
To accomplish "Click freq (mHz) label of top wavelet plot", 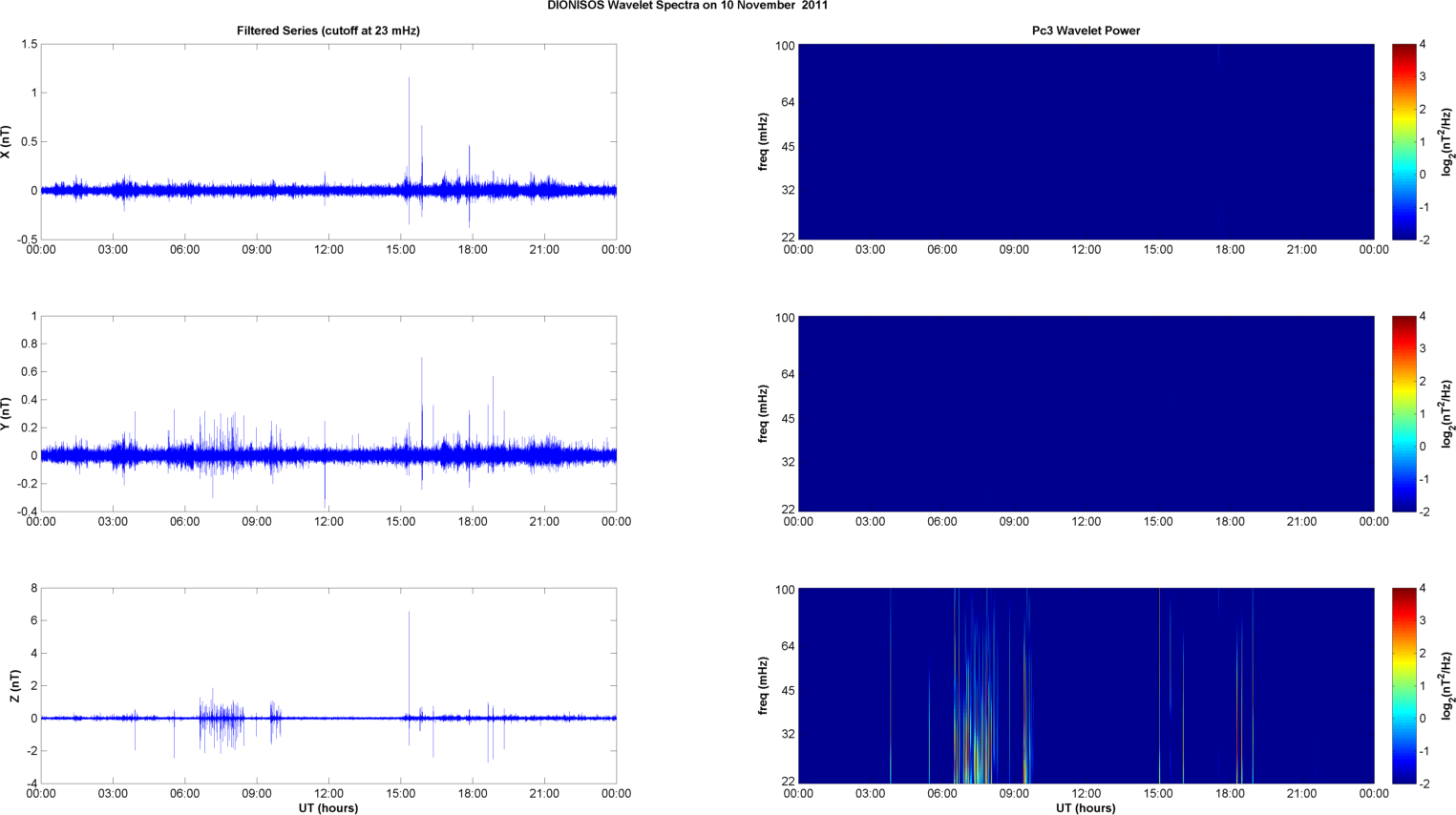I will 763,142.
